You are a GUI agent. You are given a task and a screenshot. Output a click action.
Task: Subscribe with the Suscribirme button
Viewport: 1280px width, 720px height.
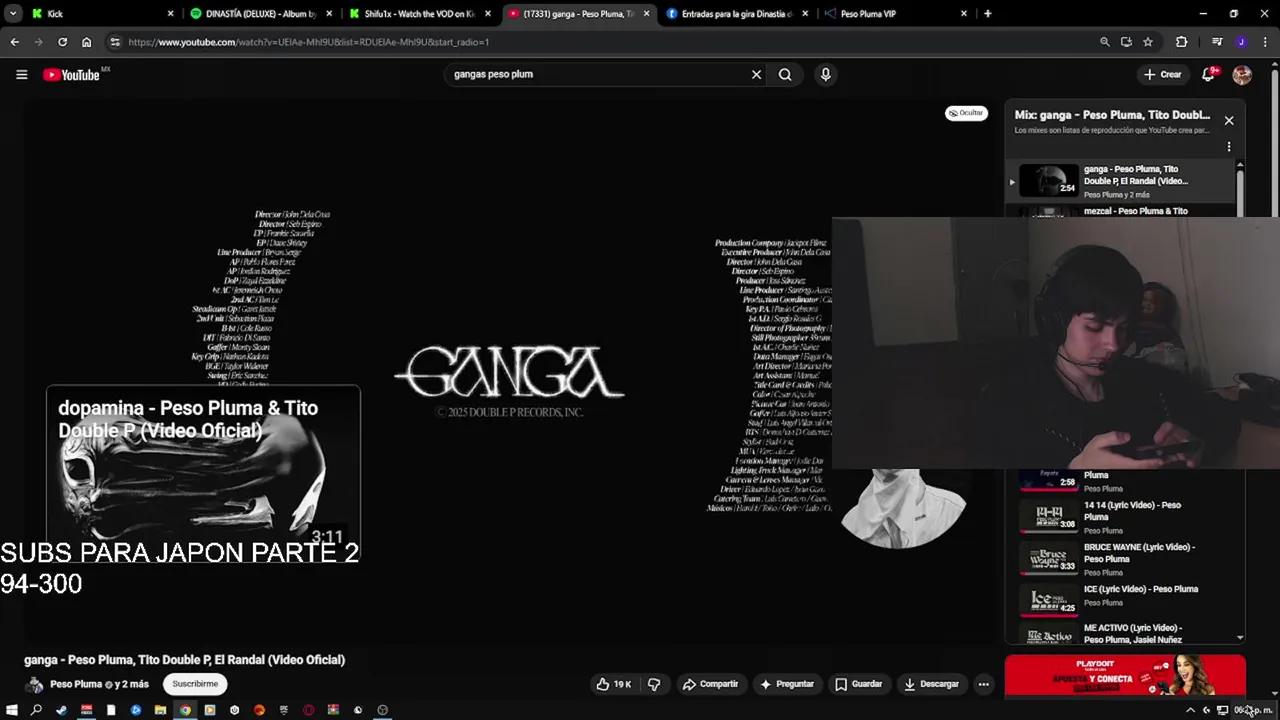pyautogui.click(x=195, y=684)
